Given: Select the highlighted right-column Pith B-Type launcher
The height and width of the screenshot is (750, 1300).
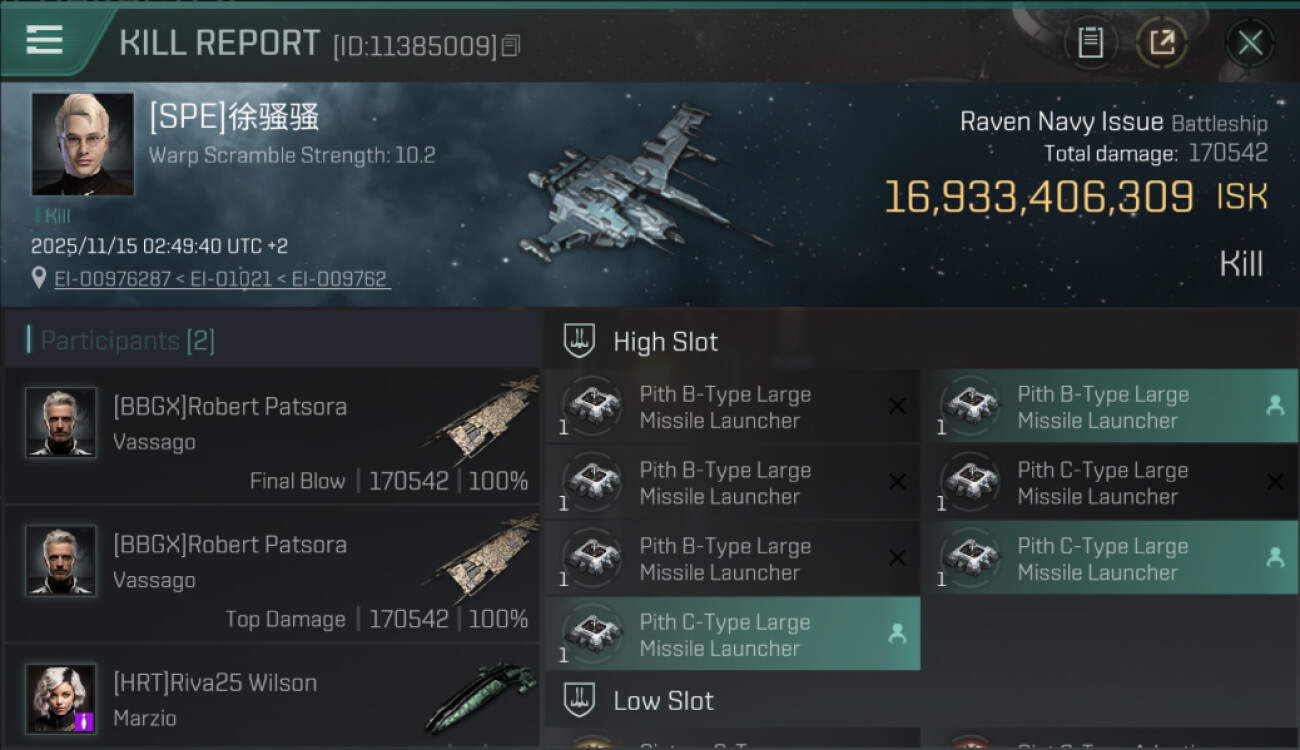Looking at the screenshot, I should tap(1110, 407).
